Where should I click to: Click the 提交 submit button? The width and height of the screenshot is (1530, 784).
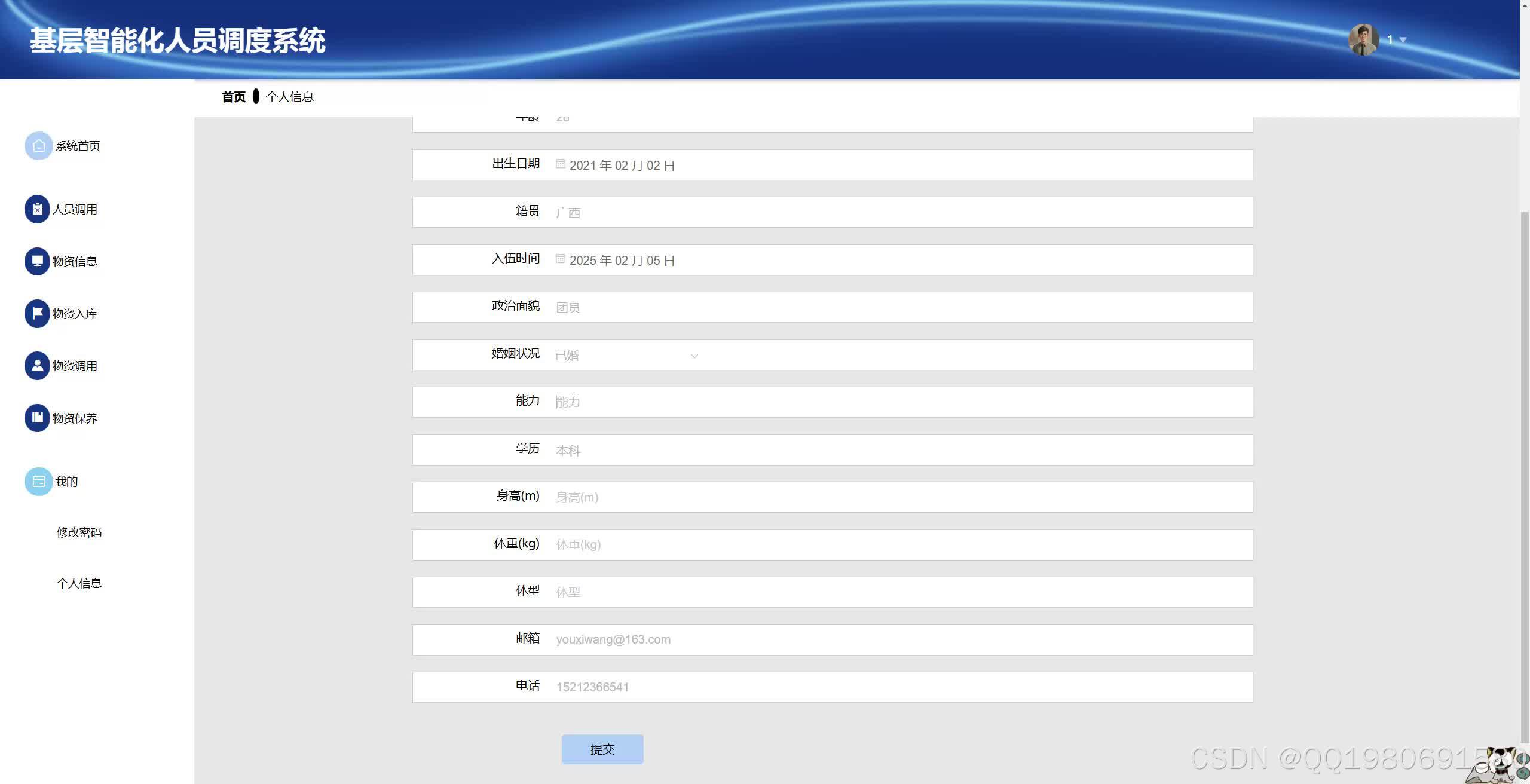pyautogui.click(x=602, y=749)
